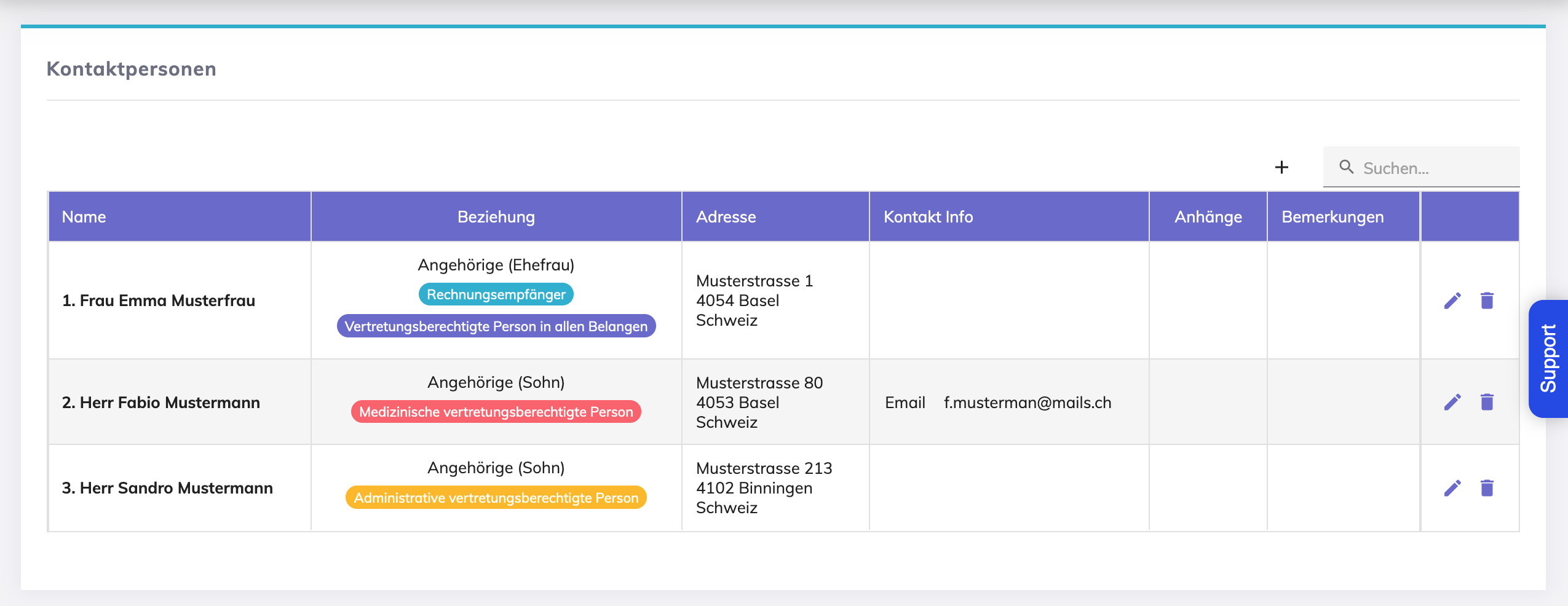Delete Herr Sandro Mustermann with trash icon
Image resolution: width=1568 pixels, height=606 pixels.
click(1487, 488)
